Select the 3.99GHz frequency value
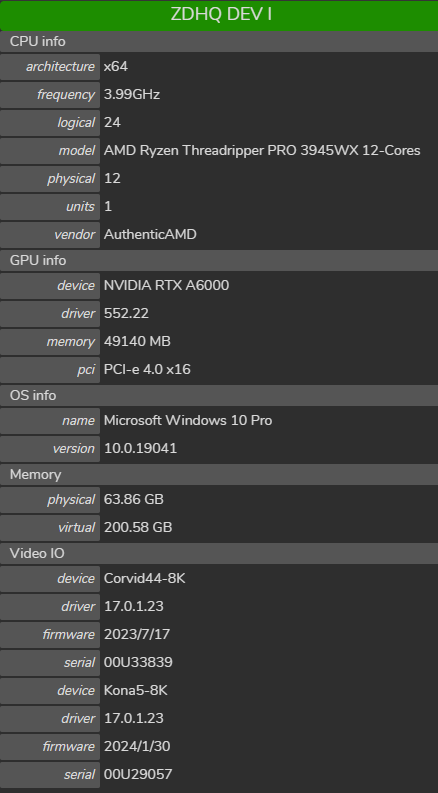Viewport: 438px width, 793px height. (132, 95)
